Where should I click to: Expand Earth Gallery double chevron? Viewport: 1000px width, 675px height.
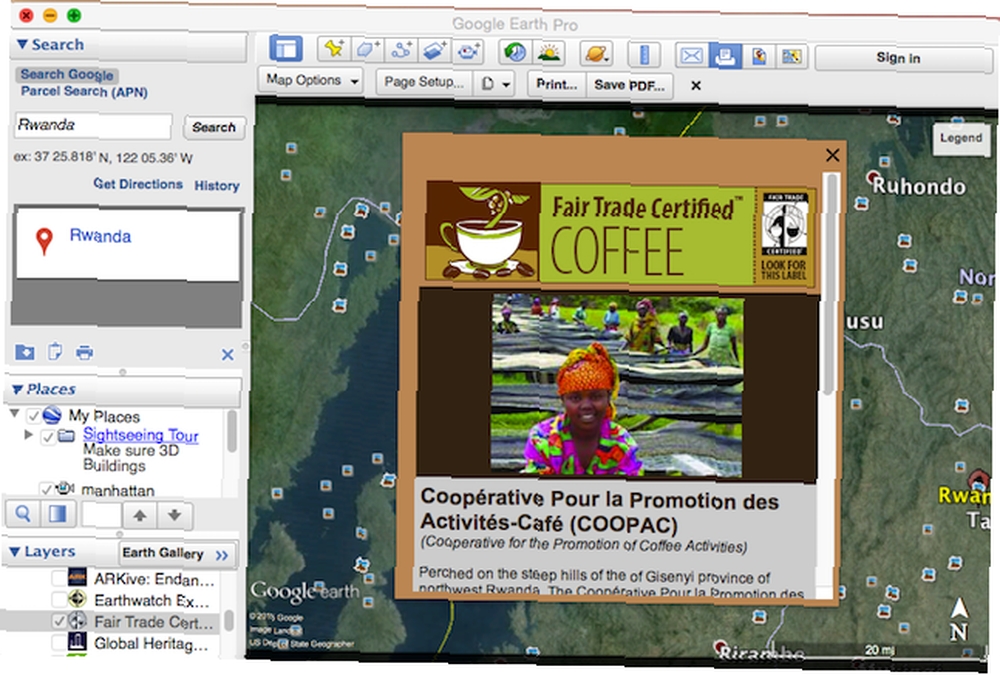coord(222,555)
